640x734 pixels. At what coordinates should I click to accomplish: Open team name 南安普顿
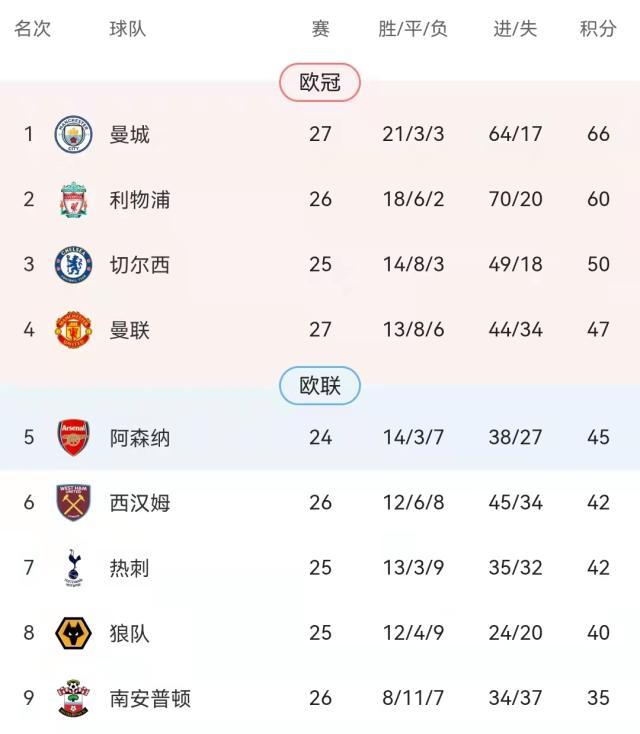point(150,698)
